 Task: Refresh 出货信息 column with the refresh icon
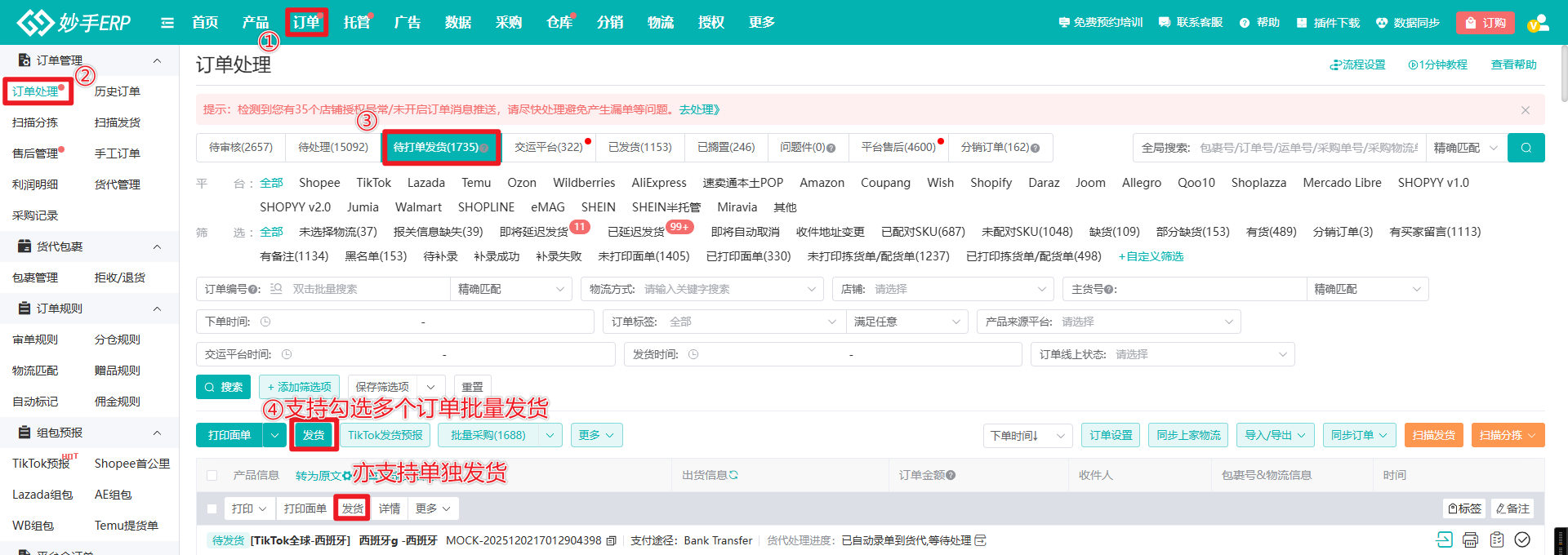[x=733, y=475]
